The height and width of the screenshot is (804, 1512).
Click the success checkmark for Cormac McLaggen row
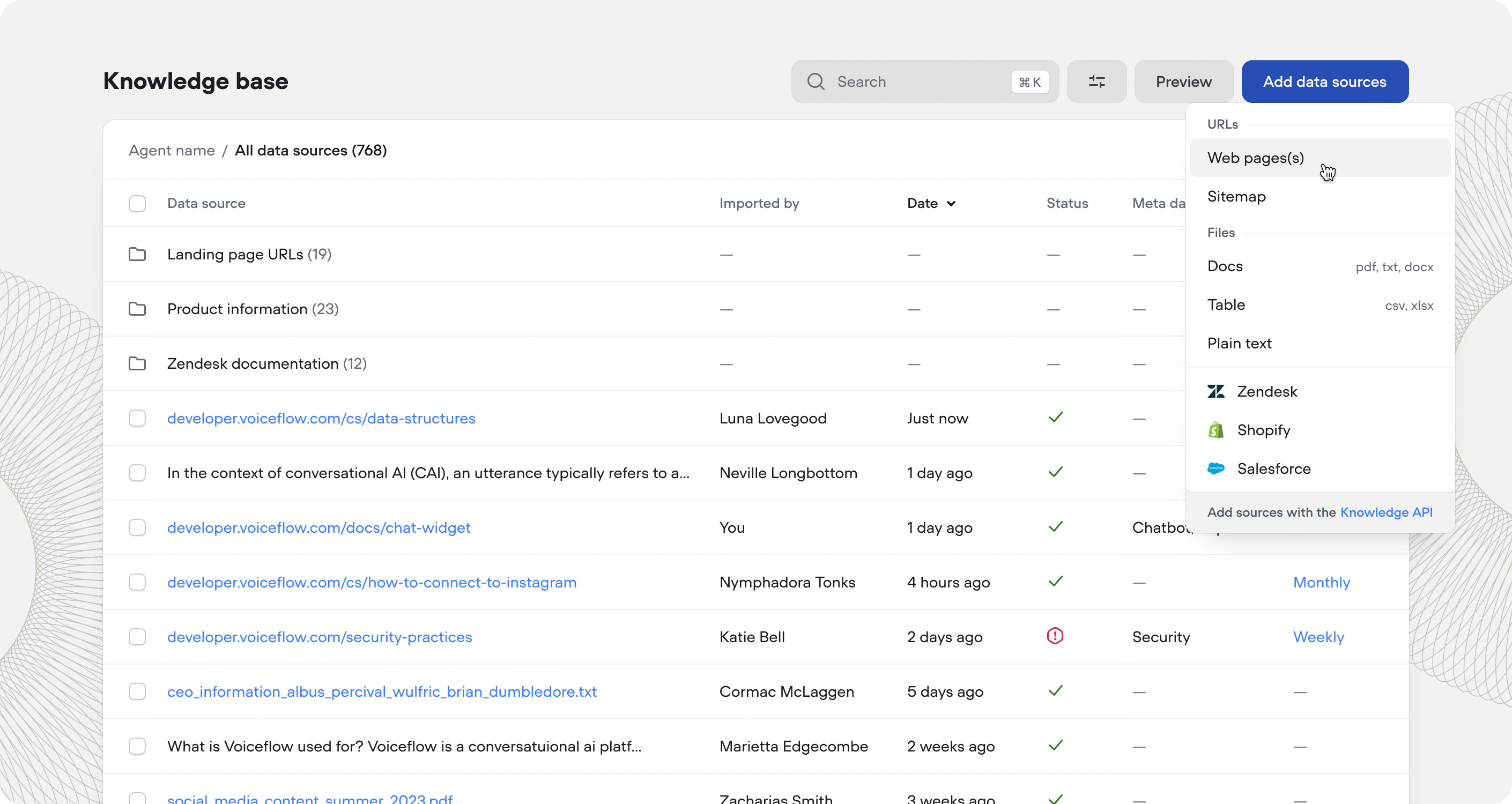click(1055, 691)
